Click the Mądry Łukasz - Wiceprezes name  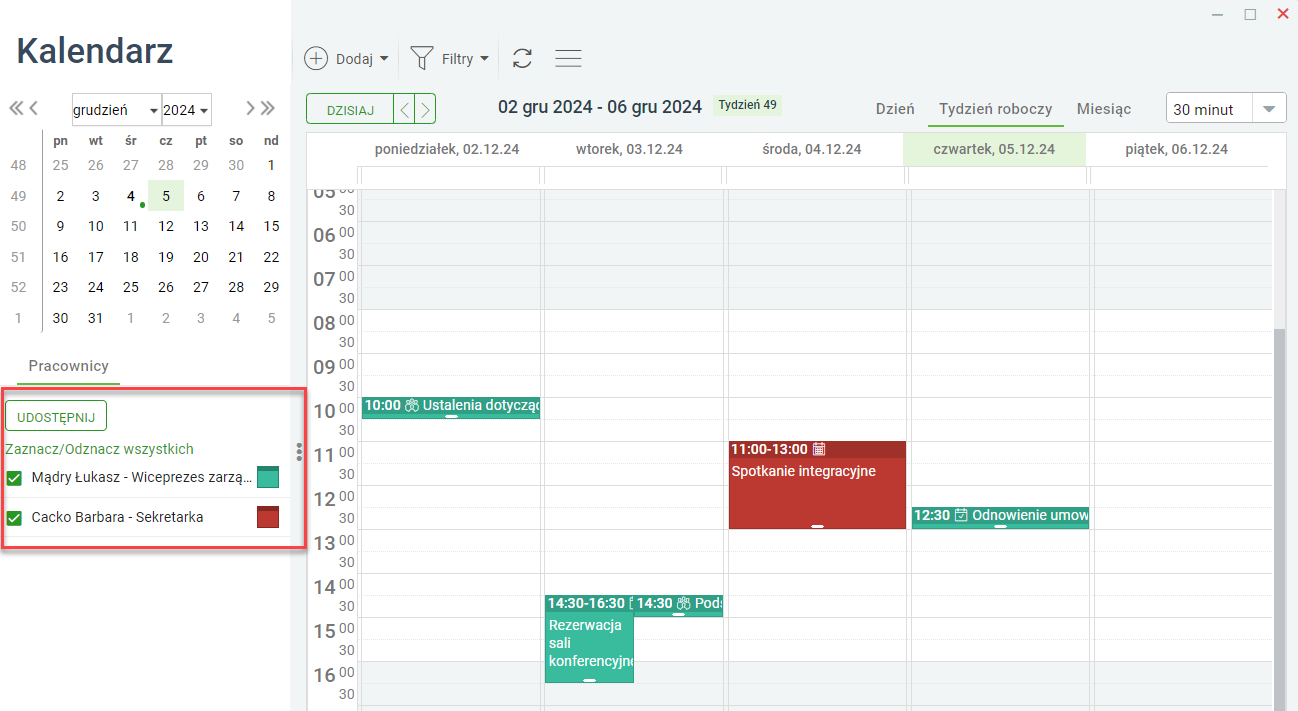coord(142,478)
